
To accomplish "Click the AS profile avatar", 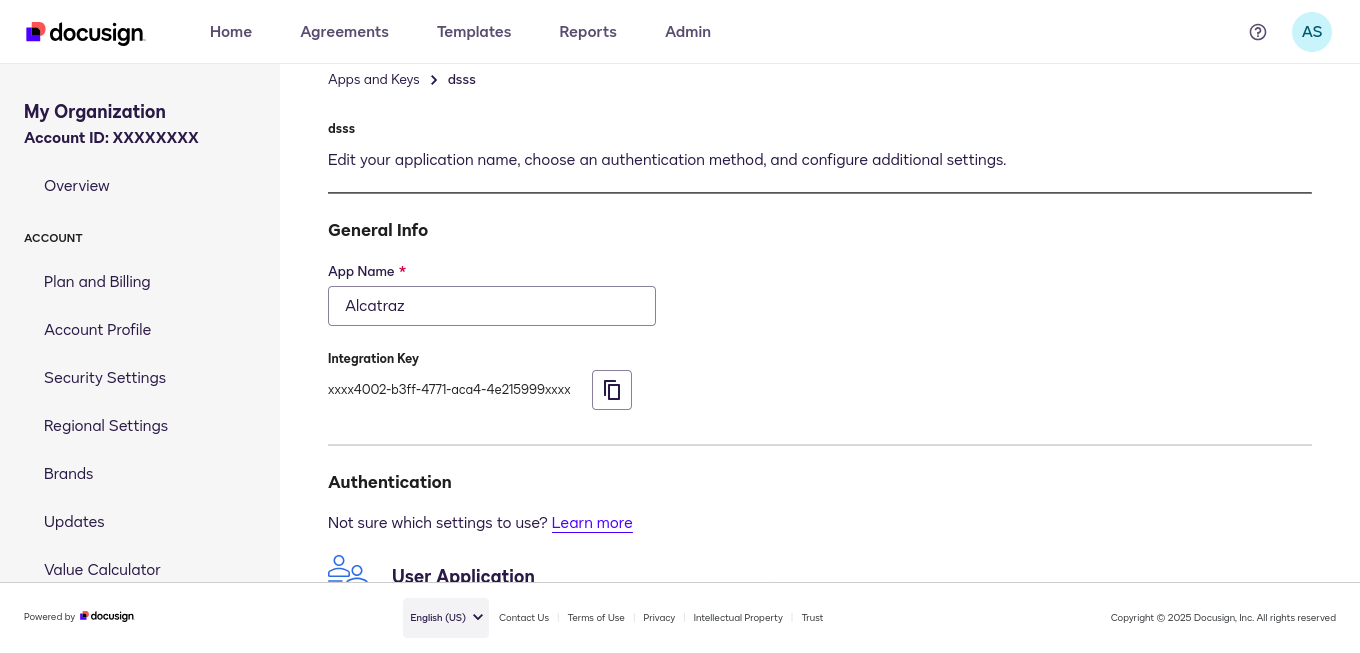I will [1311, 31].
